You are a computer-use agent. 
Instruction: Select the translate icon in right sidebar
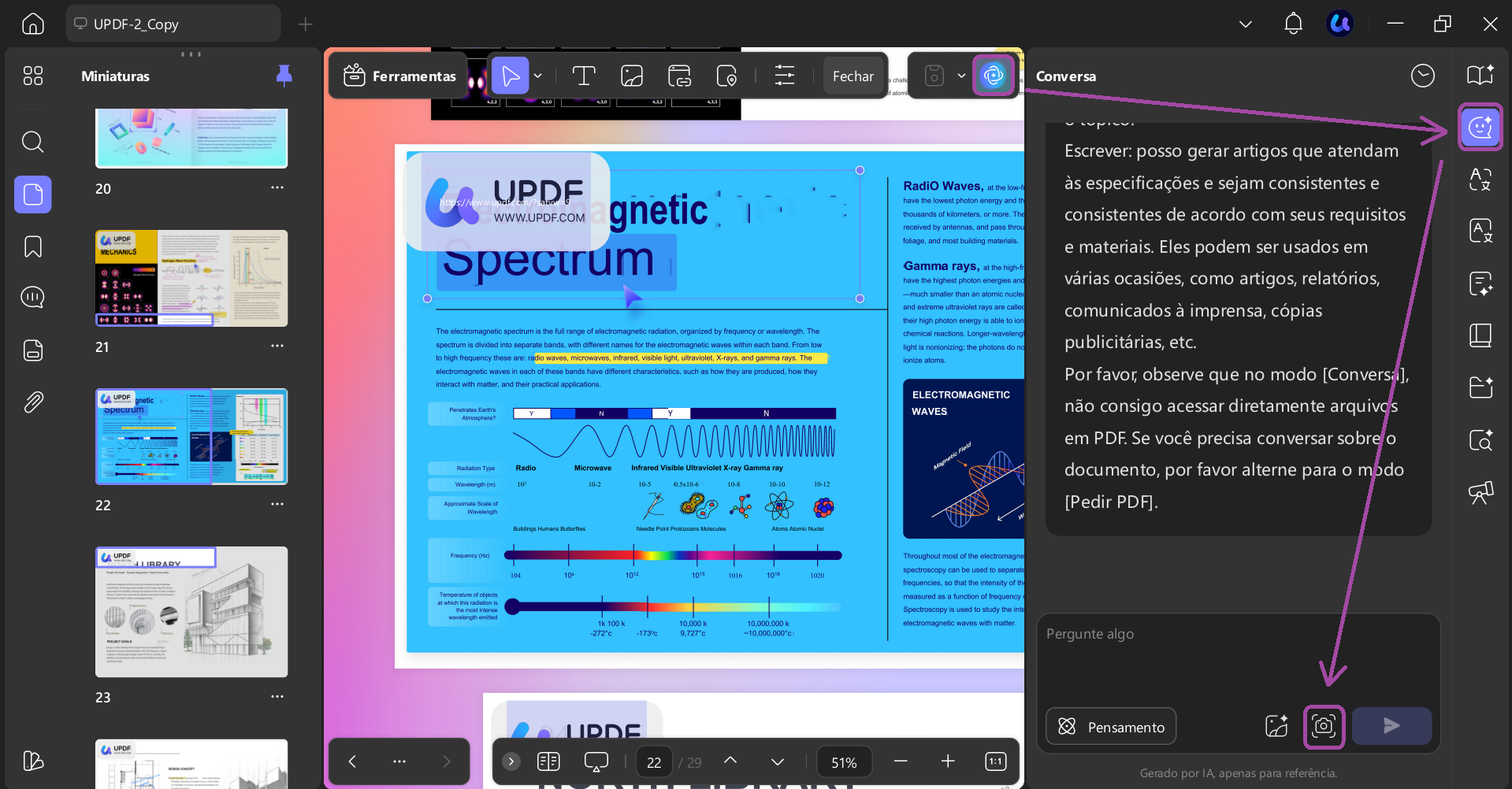pyautogui.click(x=1480, y=180)
